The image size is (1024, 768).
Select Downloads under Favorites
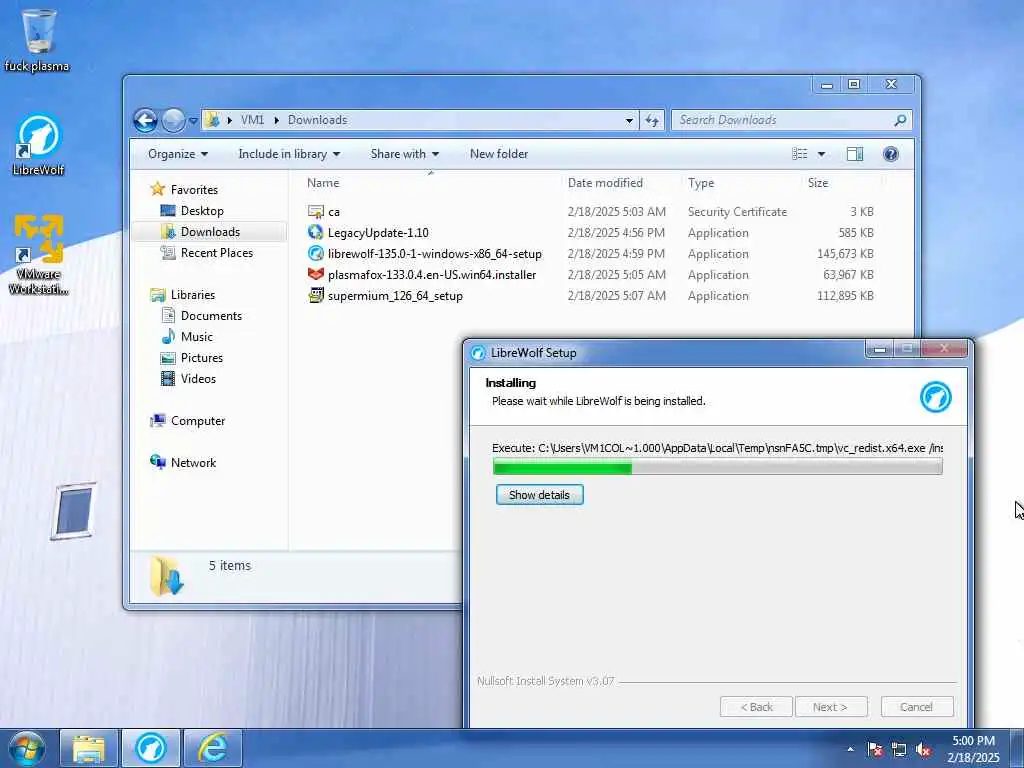coord(210,232)
